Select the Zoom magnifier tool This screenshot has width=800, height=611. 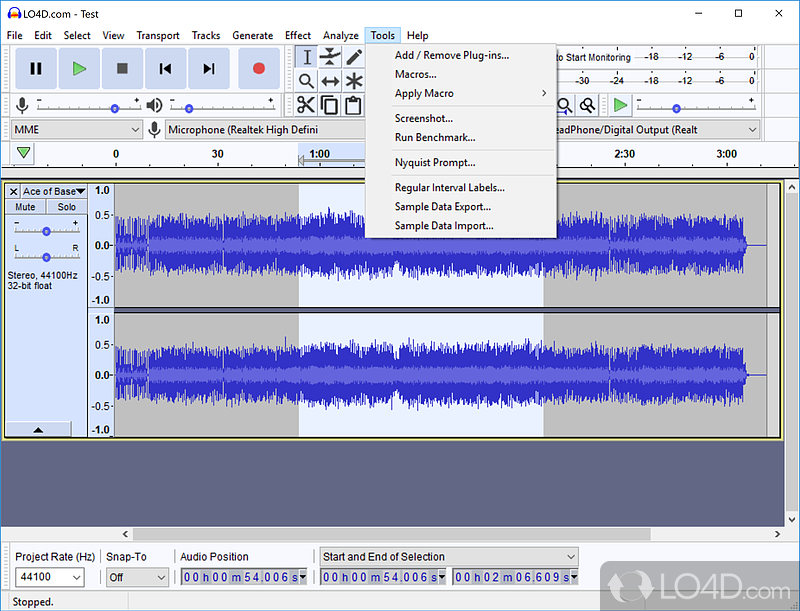307,81
